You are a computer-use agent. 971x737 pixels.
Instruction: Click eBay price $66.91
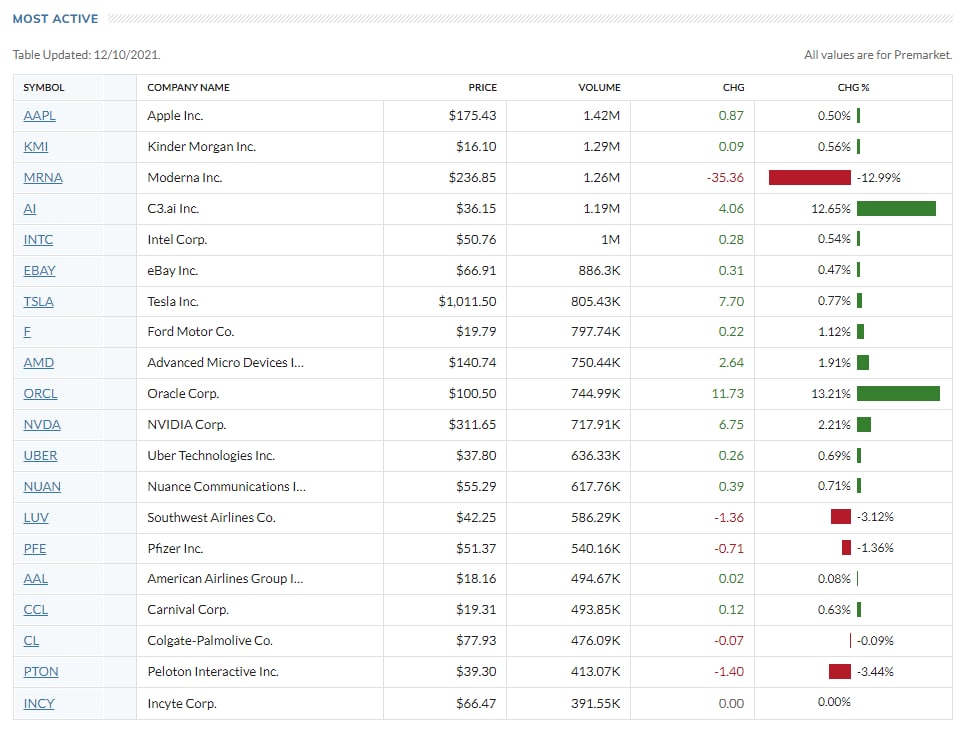[476, 271]
